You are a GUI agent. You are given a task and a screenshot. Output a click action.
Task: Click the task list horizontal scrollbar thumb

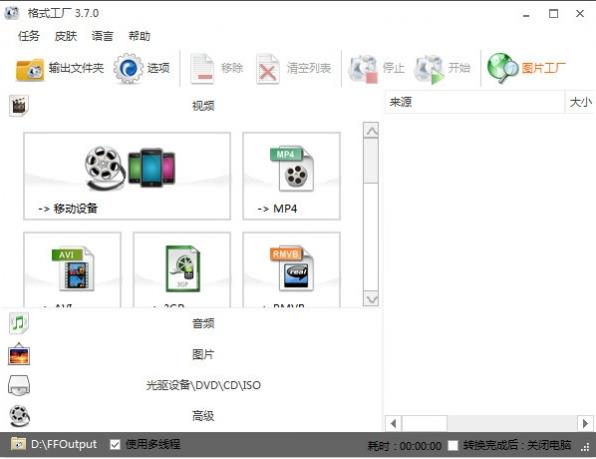424,423
